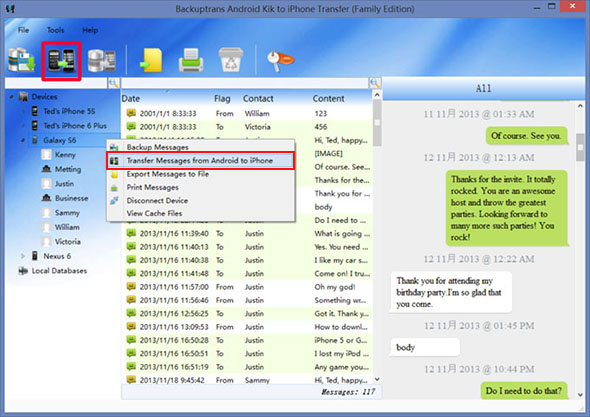Click the key registration toolbar icon
The height and width of the screenshot is (417, 590).
pyautogui.click(x=280, y=60)
